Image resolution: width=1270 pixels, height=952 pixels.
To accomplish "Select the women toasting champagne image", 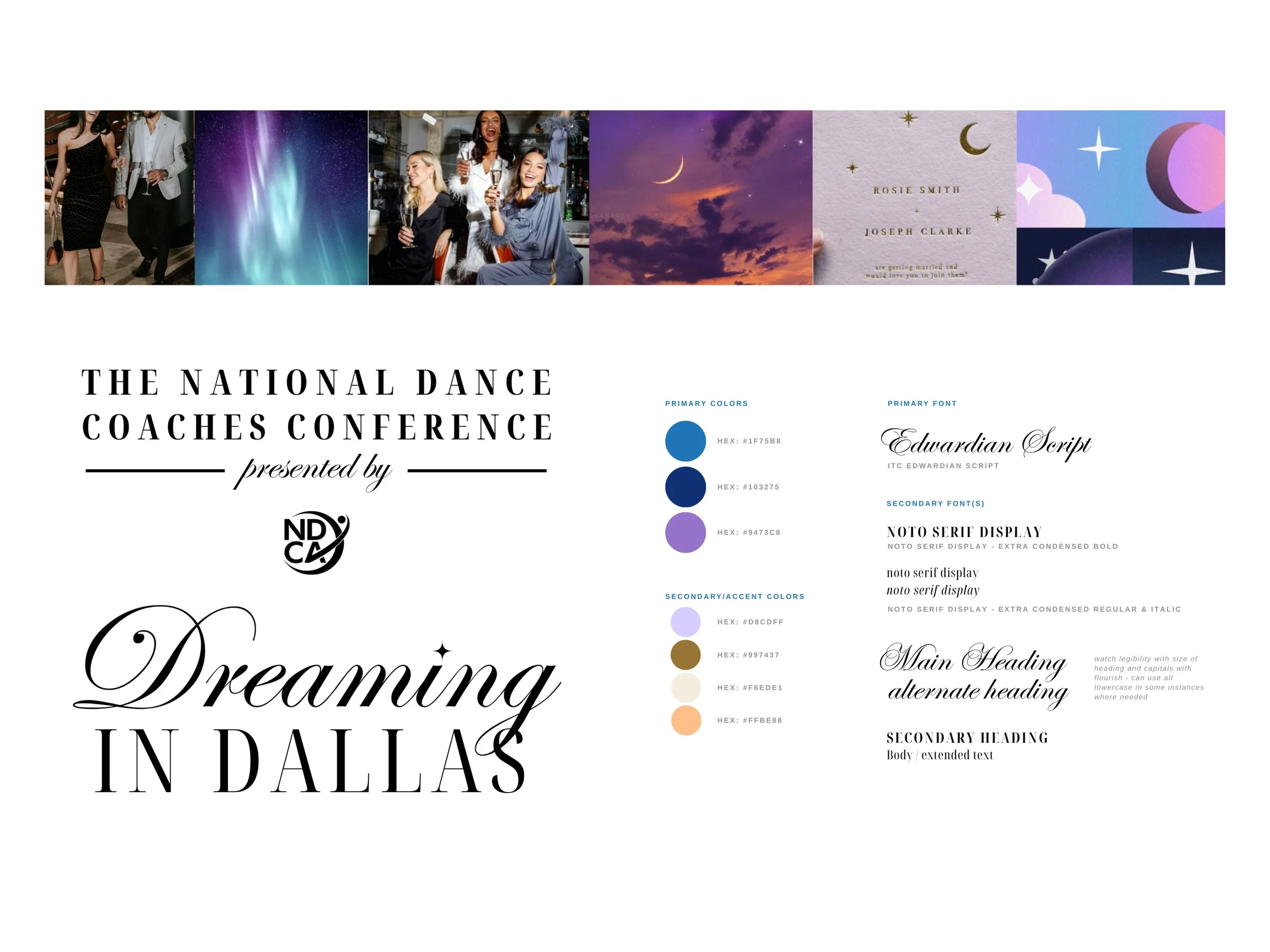I will coord(478,198).
